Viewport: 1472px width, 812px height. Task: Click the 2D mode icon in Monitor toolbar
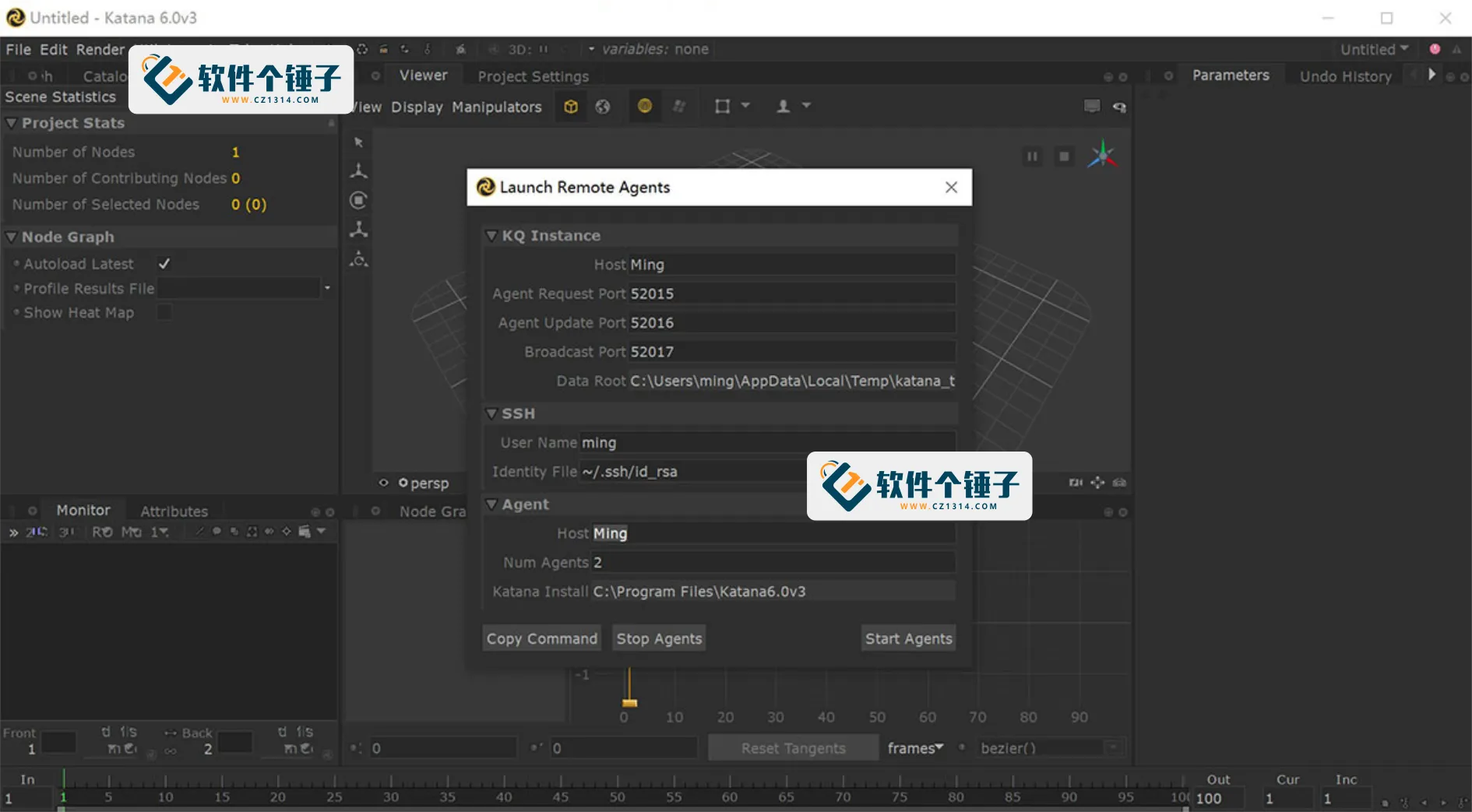[37, 532]
